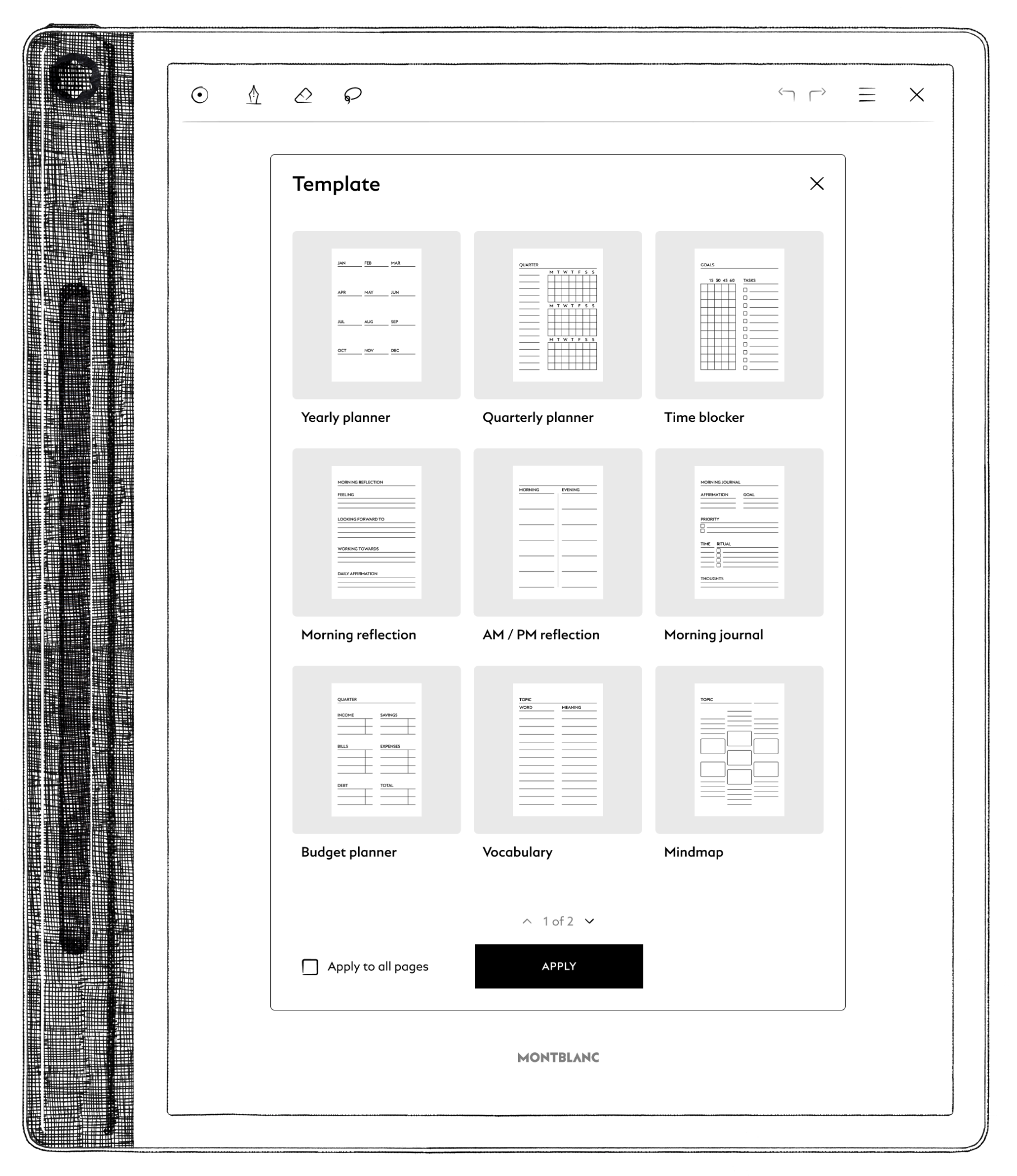
Task: Select the fountain pen tool
Action: tap(253, 95)
